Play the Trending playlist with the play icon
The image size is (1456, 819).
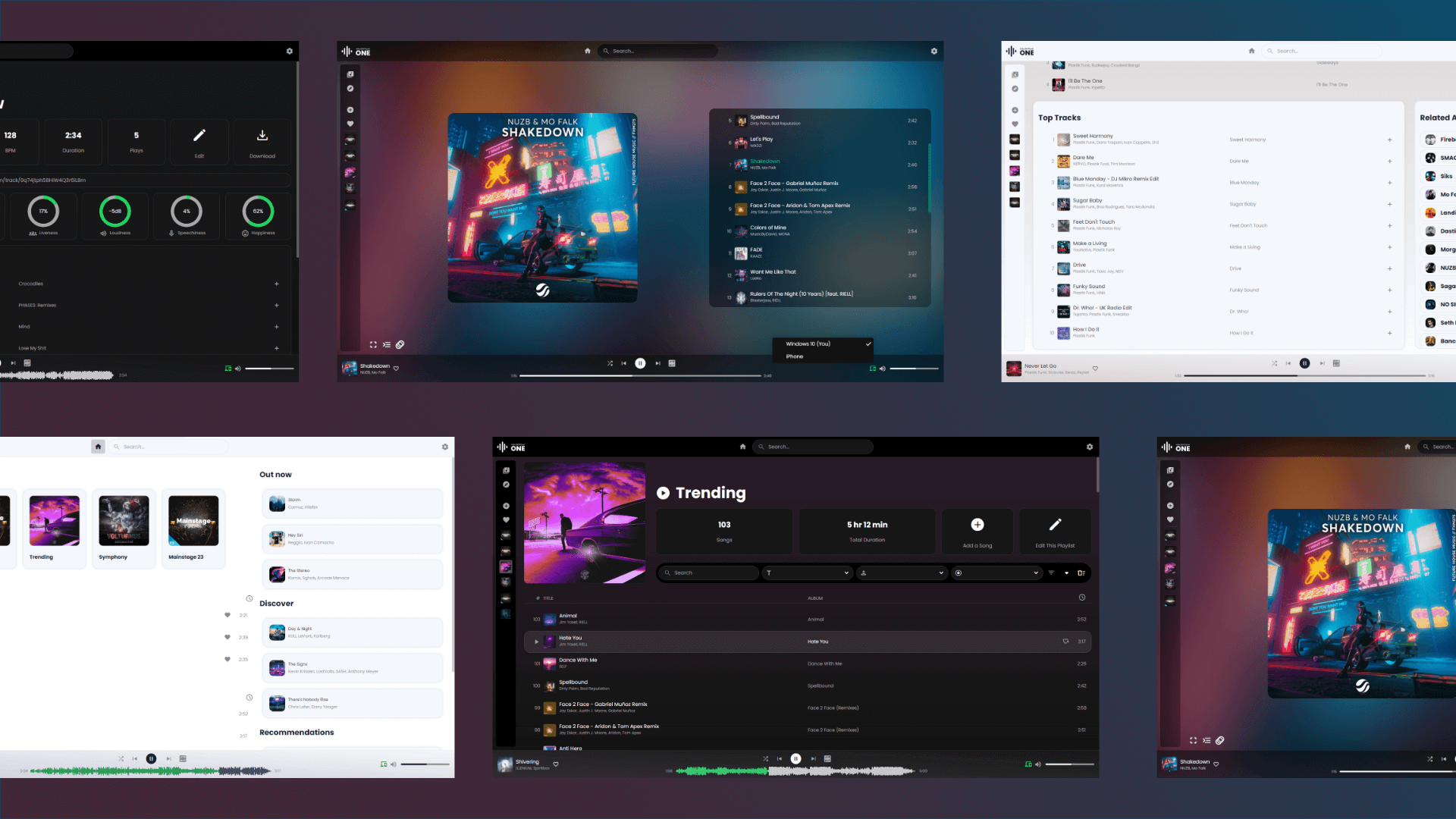663,493
